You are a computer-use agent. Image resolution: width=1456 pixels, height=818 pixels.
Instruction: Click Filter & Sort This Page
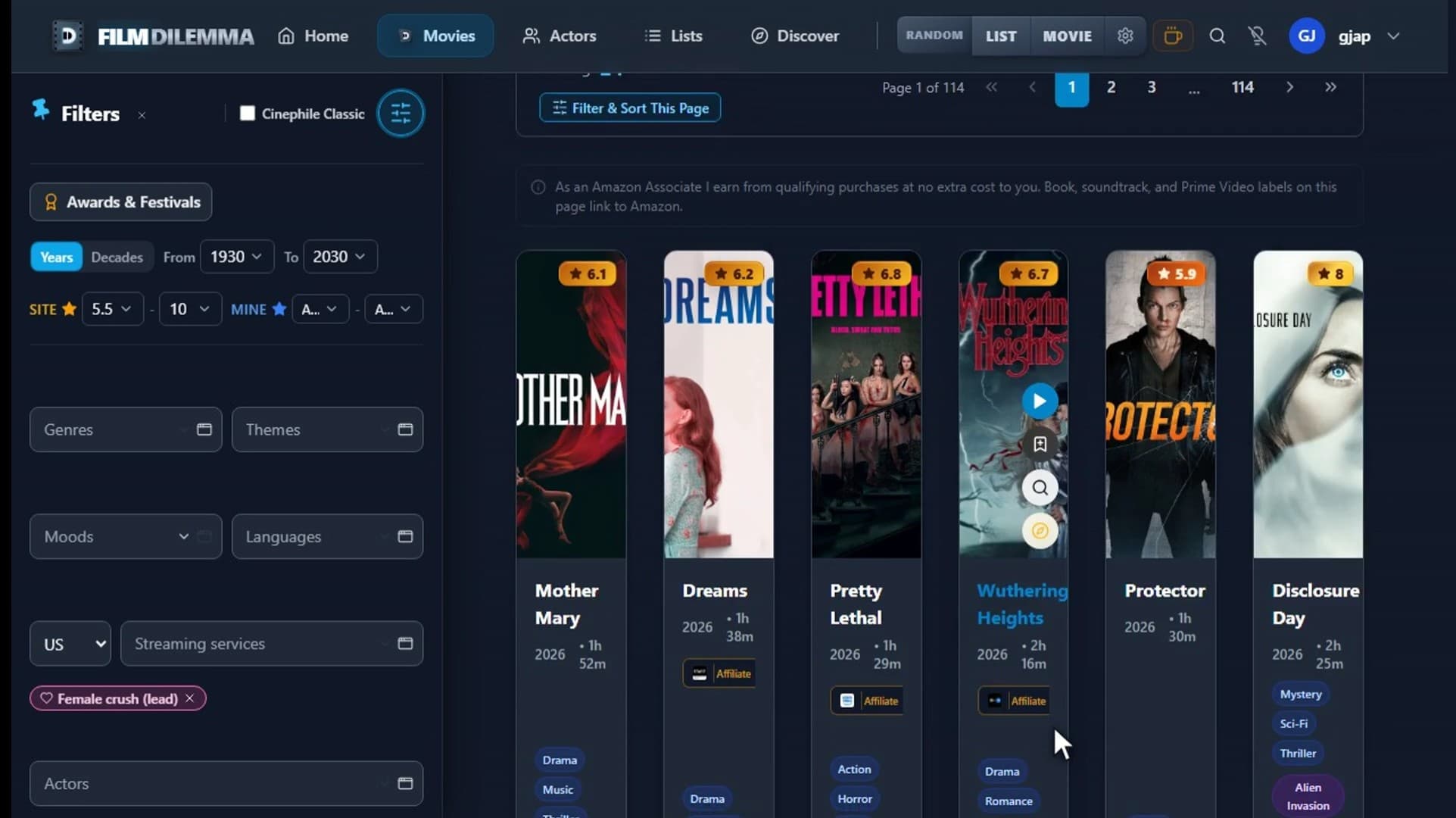[630, 108]
